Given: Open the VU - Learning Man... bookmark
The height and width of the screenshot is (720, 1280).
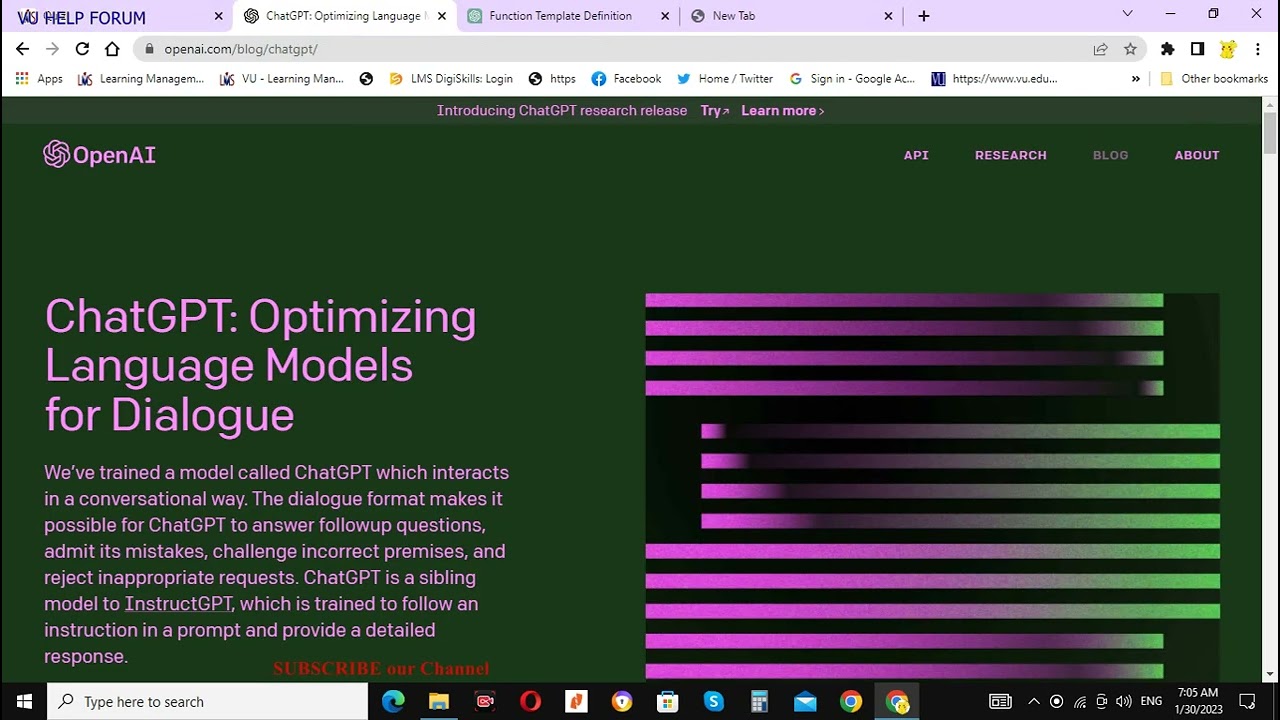Looking at the screenshot, I should coord(282,78).
